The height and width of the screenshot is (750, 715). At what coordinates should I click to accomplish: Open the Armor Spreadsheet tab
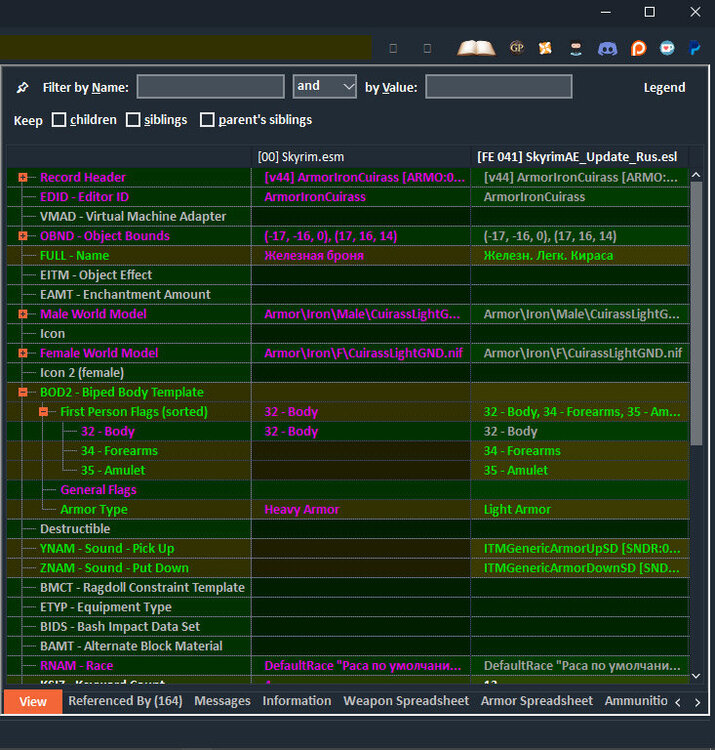coord(537,701)
